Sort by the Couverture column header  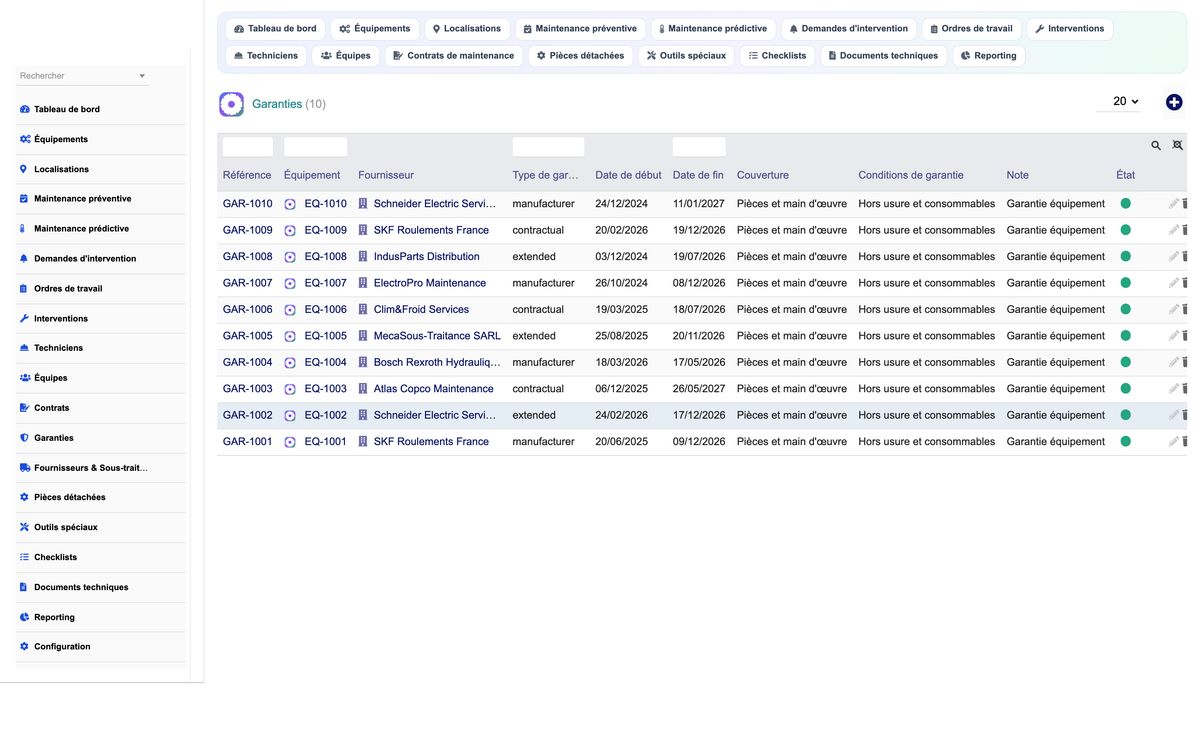[763, 175]
